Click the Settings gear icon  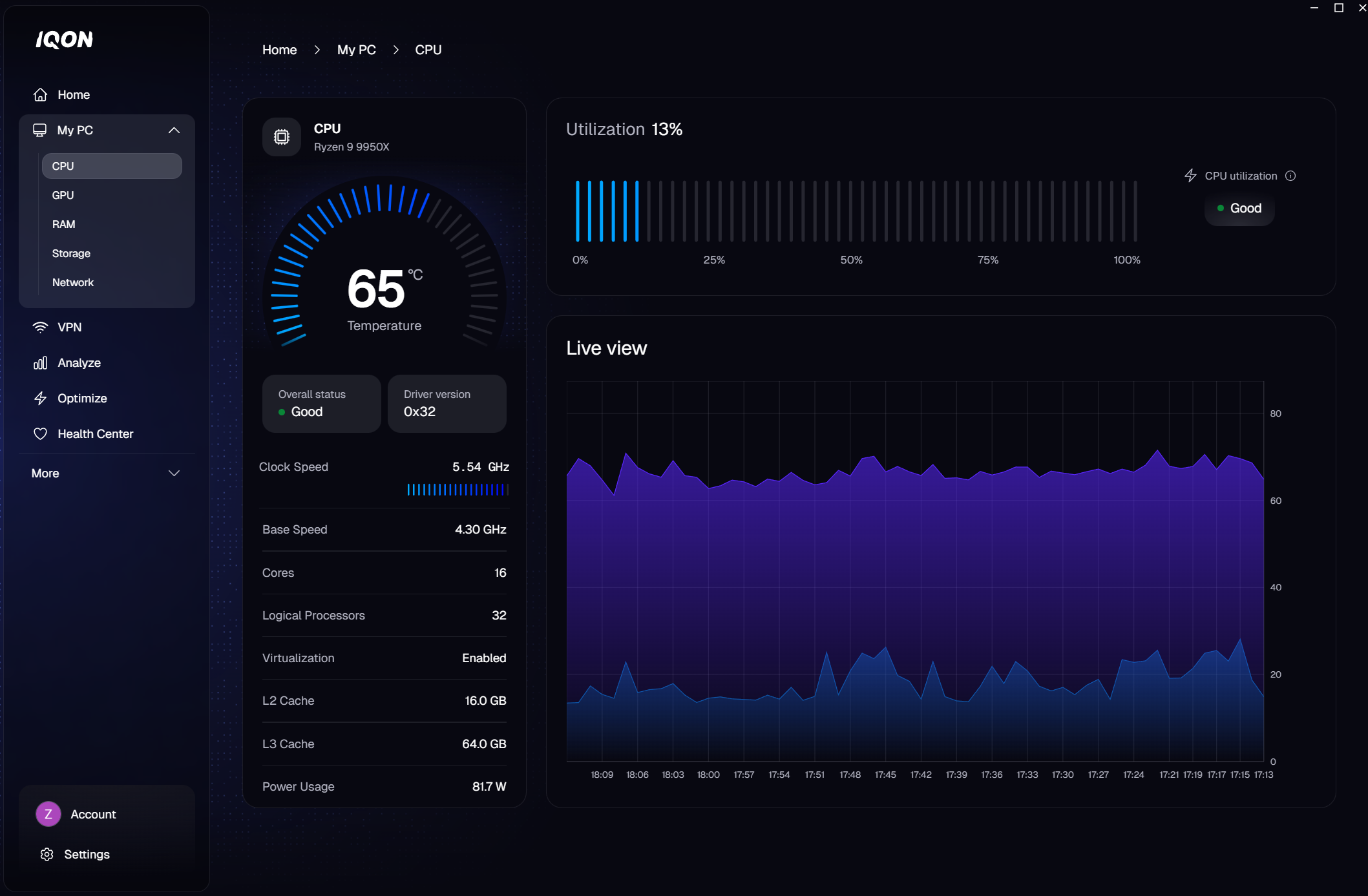[x=47, y=855]
